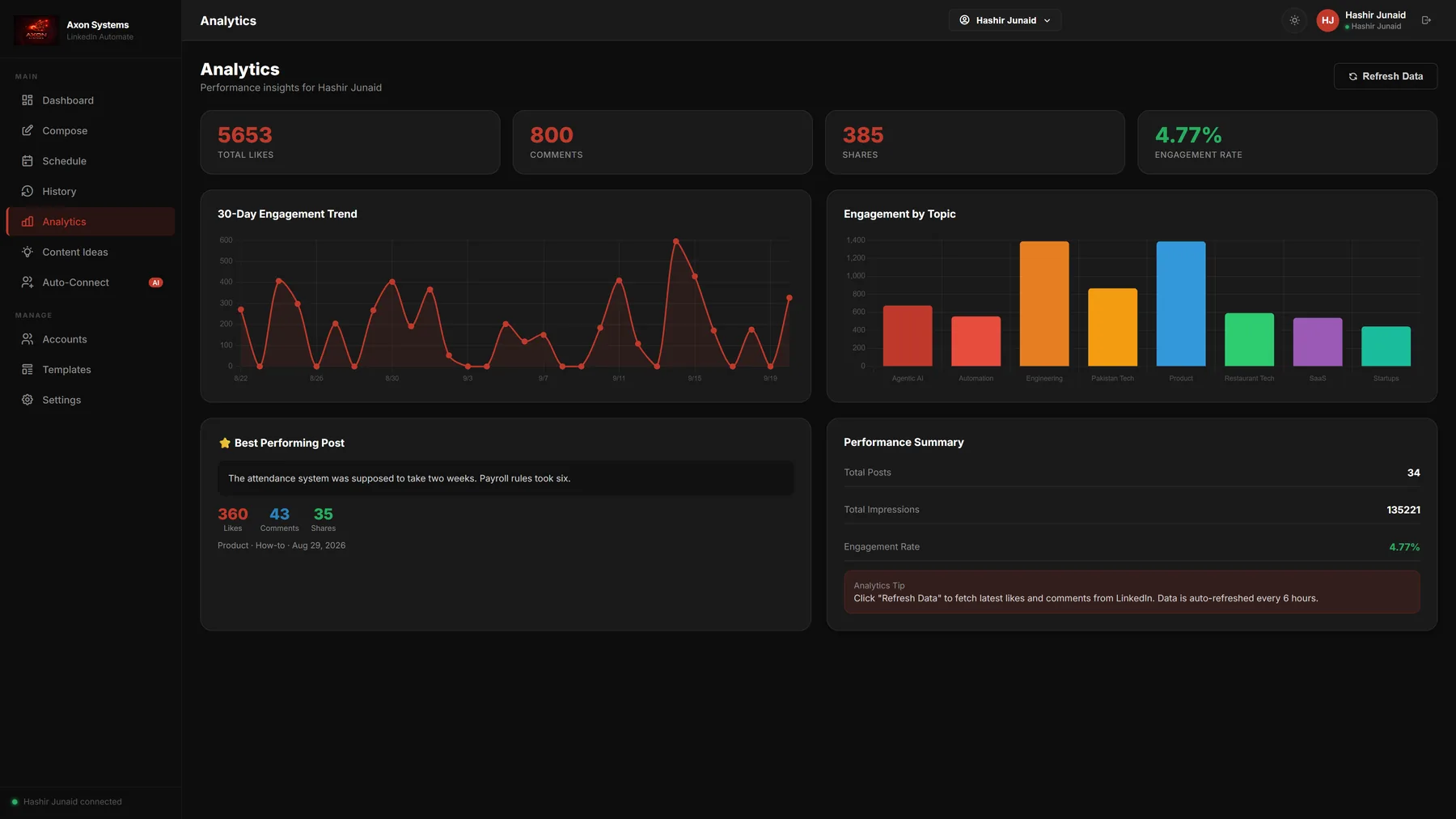The image size is (1456, 819).
Task: Click the 4.77% Engagement Rate card
Action: click(1287, 142)
